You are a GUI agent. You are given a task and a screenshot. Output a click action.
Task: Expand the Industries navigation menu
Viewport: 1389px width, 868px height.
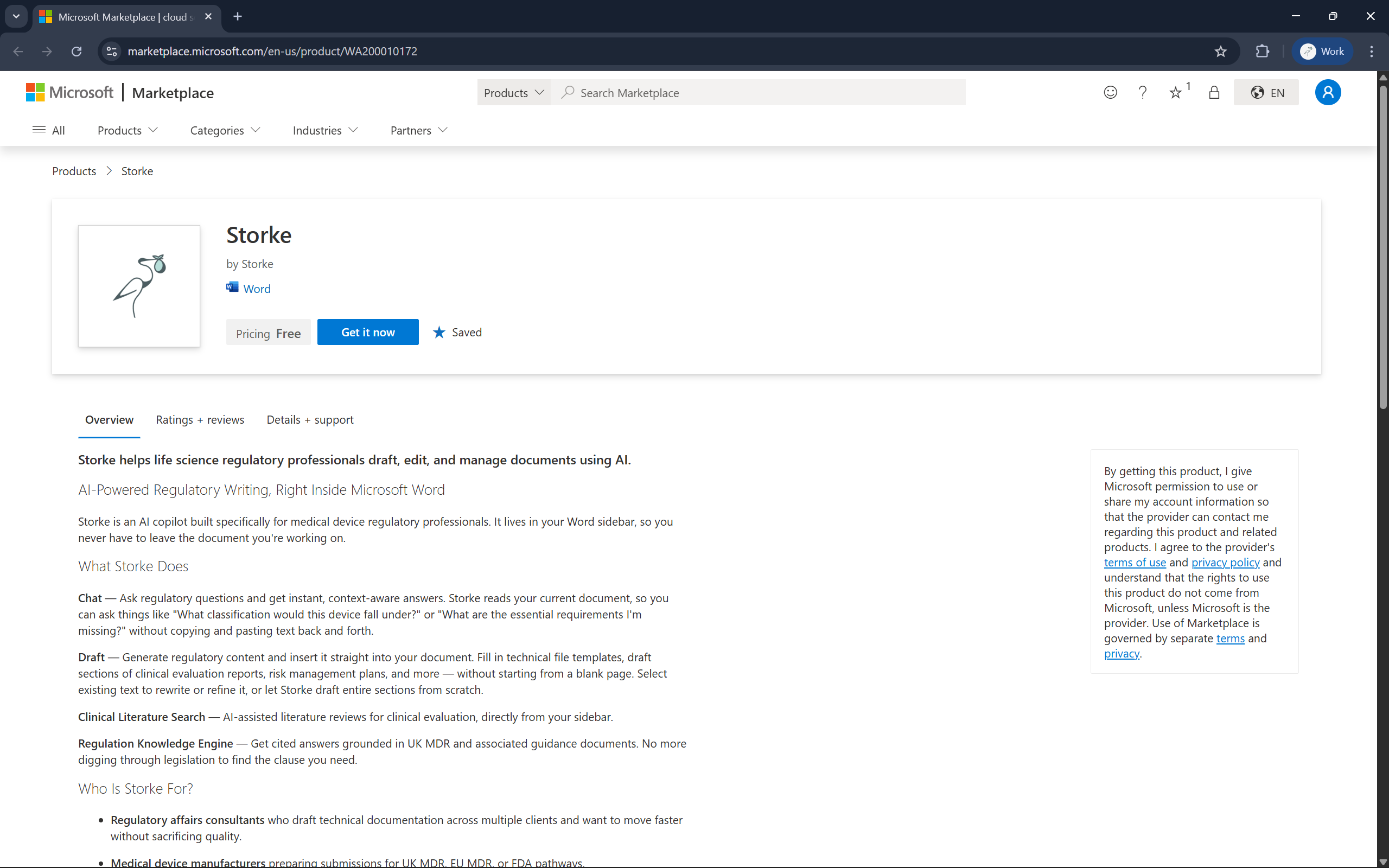[x=325, y=130]
